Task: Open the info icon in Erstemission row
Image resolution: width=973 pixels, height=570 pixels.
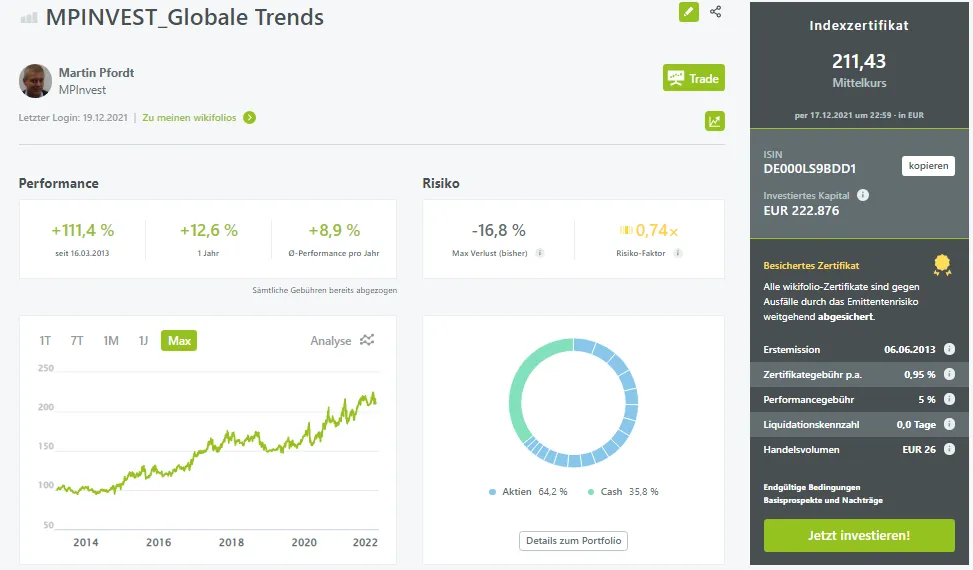Action: click(949, 349)
